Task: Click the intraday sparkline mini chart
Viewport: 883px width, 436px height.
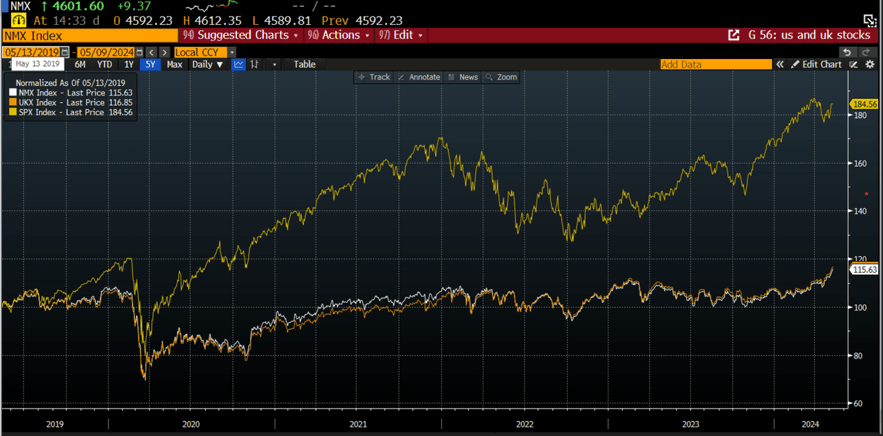Action: point(210,7)
